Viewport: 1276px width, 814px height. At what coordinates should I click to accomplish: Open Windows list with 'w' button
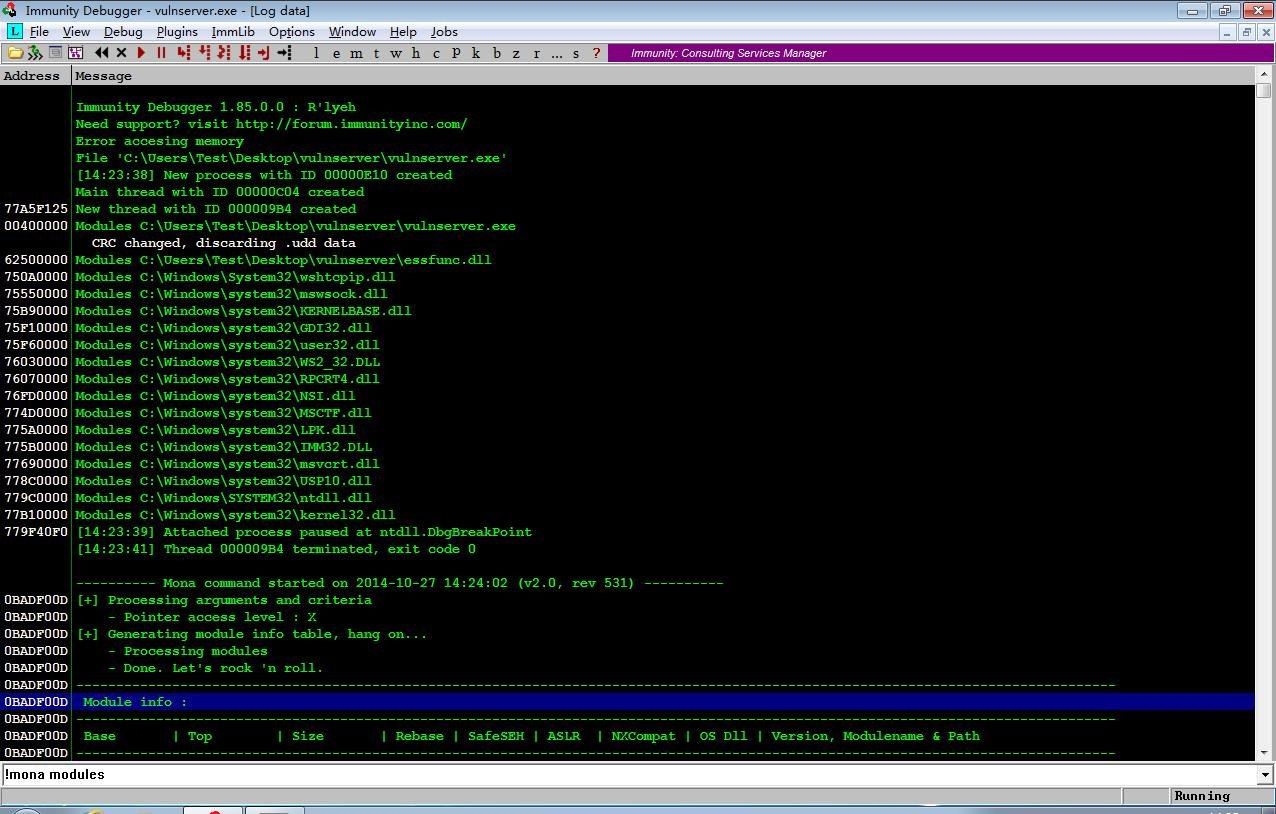point(396,53)
